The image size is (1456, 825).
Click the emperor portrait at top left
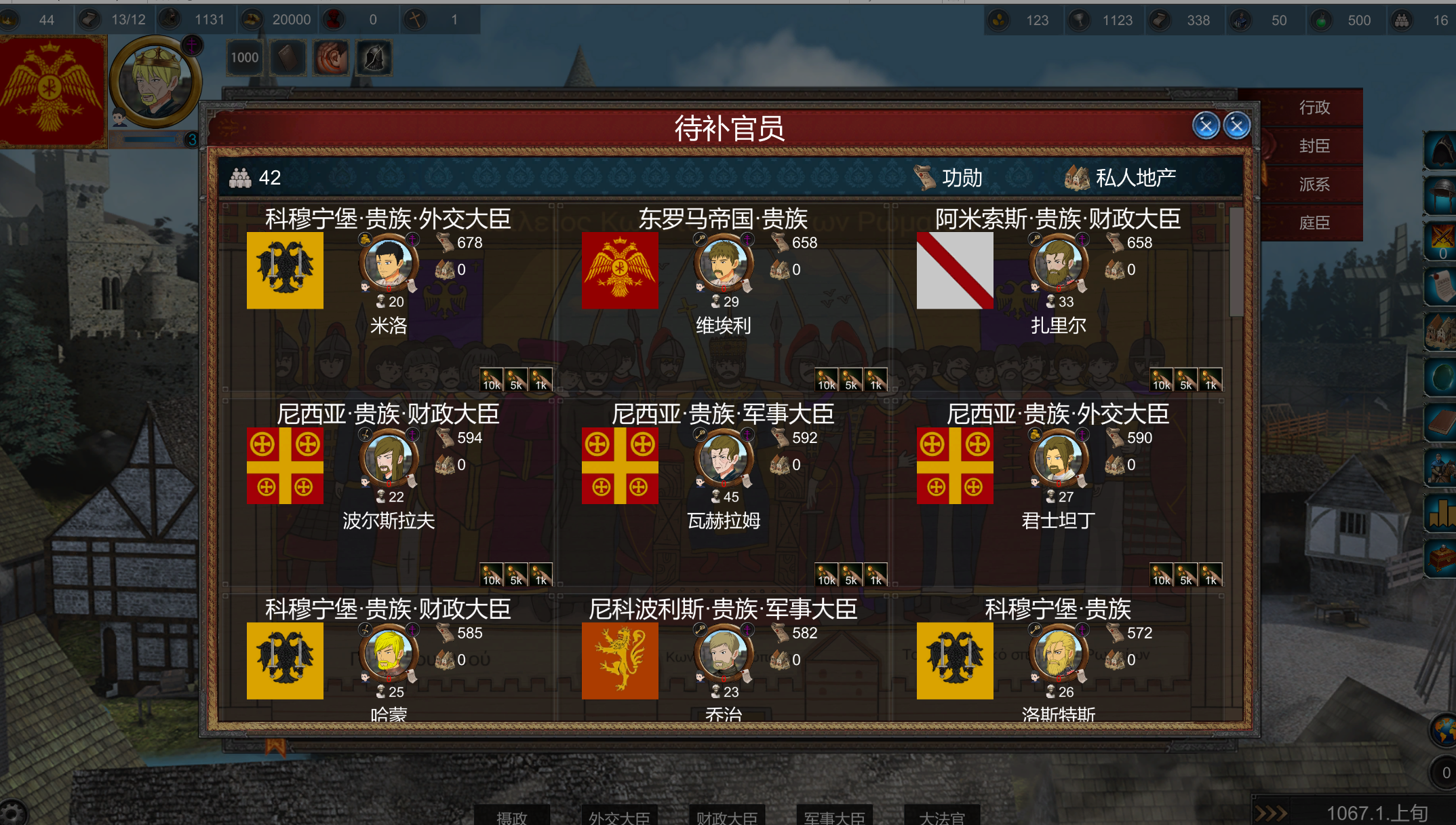[155, 82]
